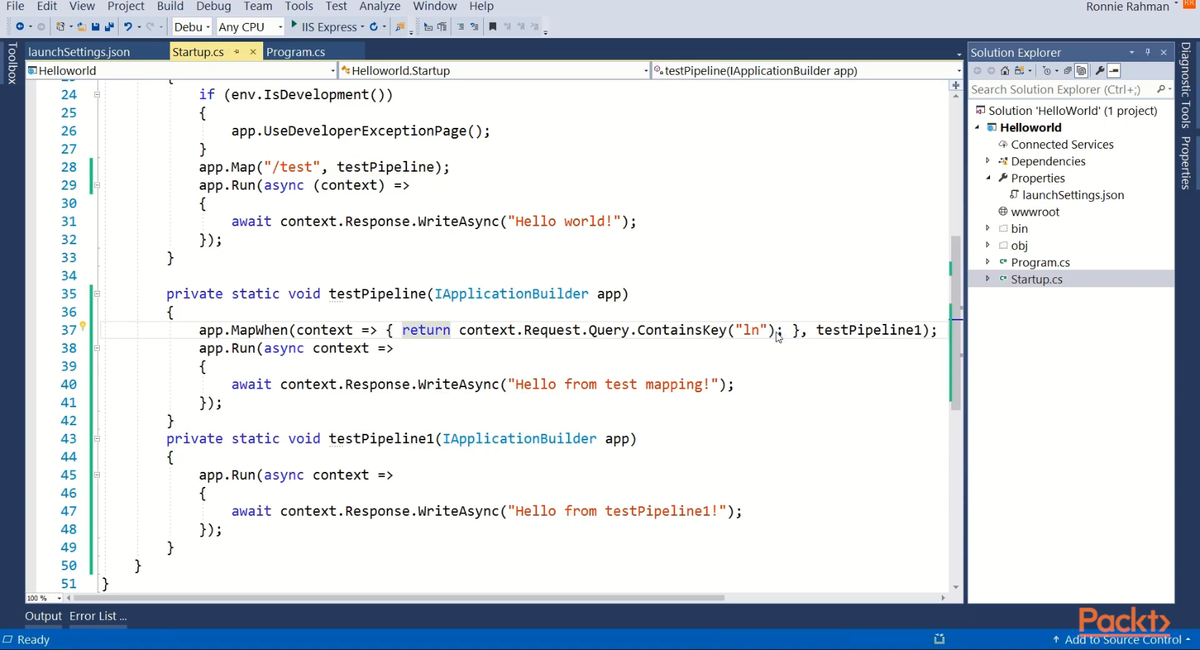
Task: Expand the bin folder node
Action: (988, 229)
